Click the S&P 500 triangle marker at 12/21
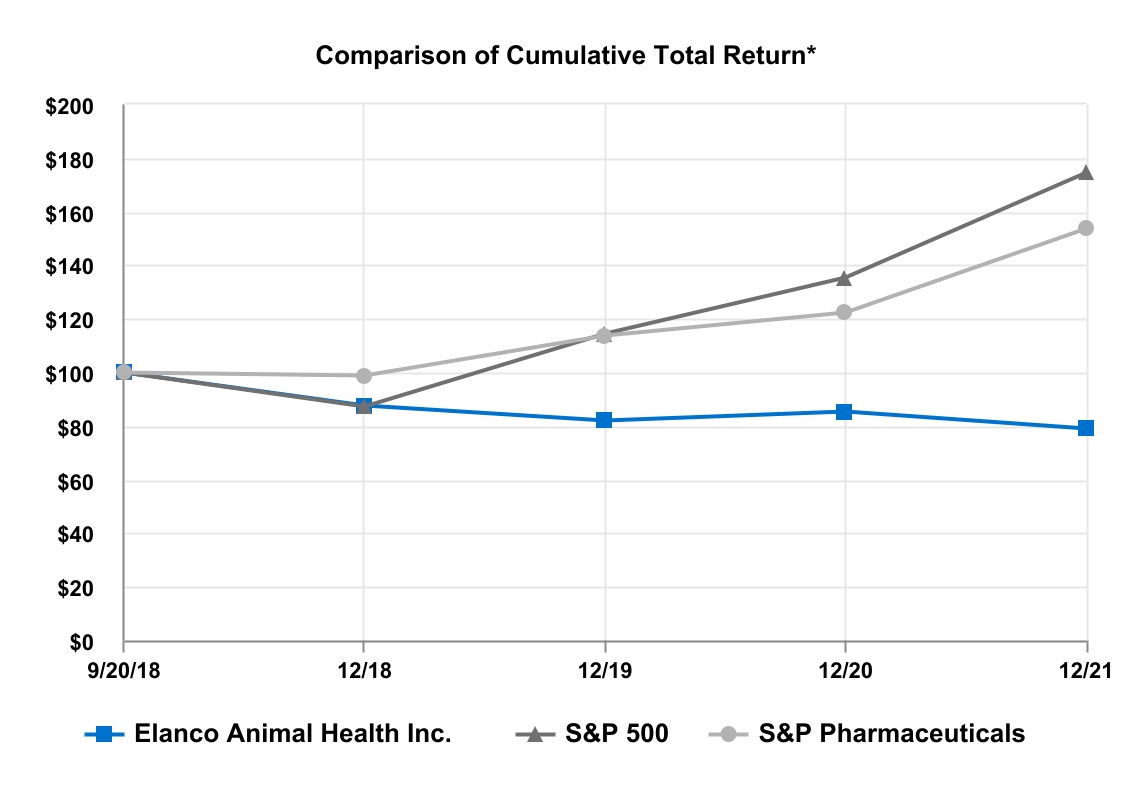The height and width of the screenshot is (800, 1130). pyautogui.click(x=1085, y=172)
